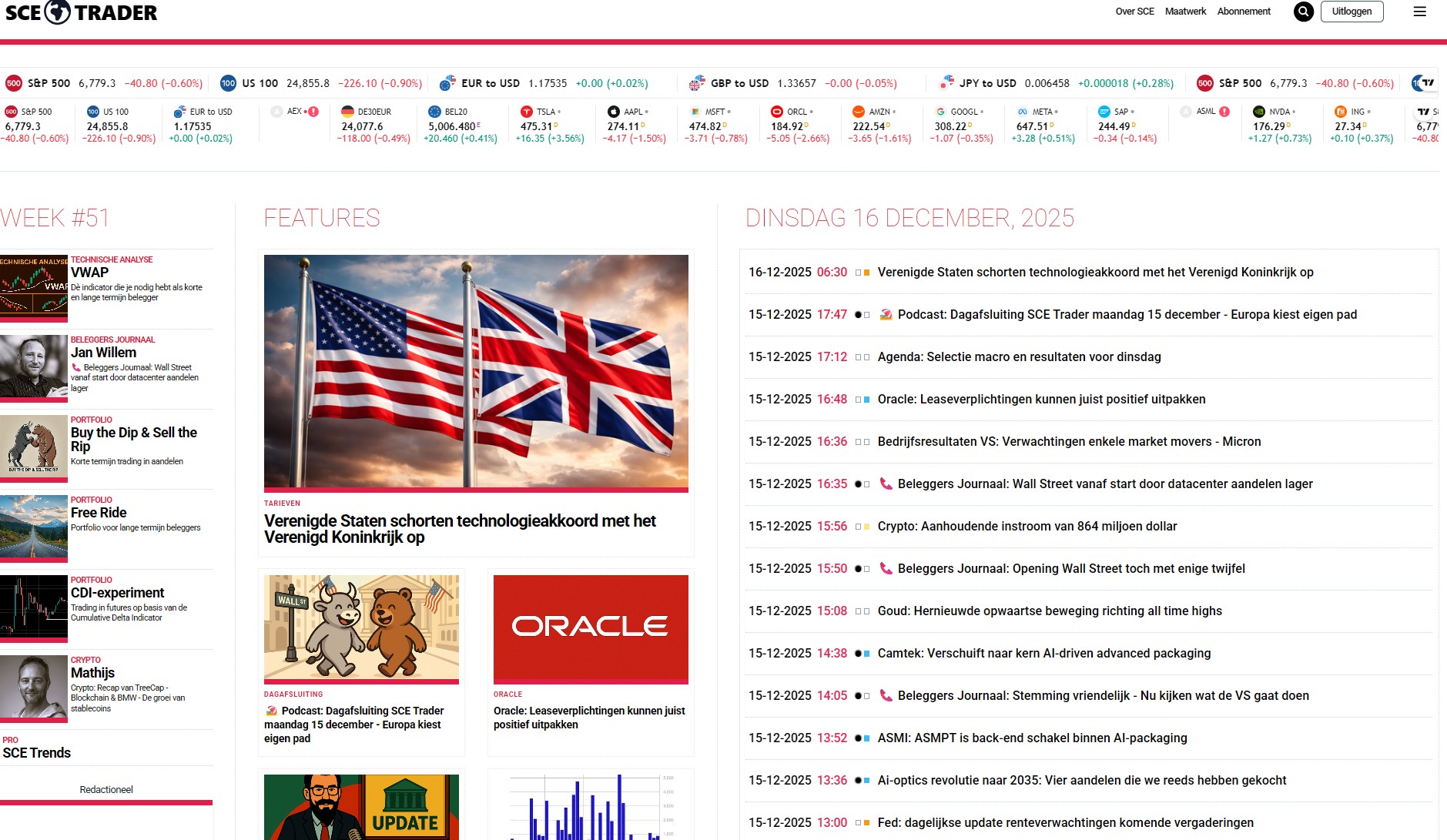Click the ORCL Oracle logo icon
This screenshot has width=1447, height=840.
(x=777, y=112)
